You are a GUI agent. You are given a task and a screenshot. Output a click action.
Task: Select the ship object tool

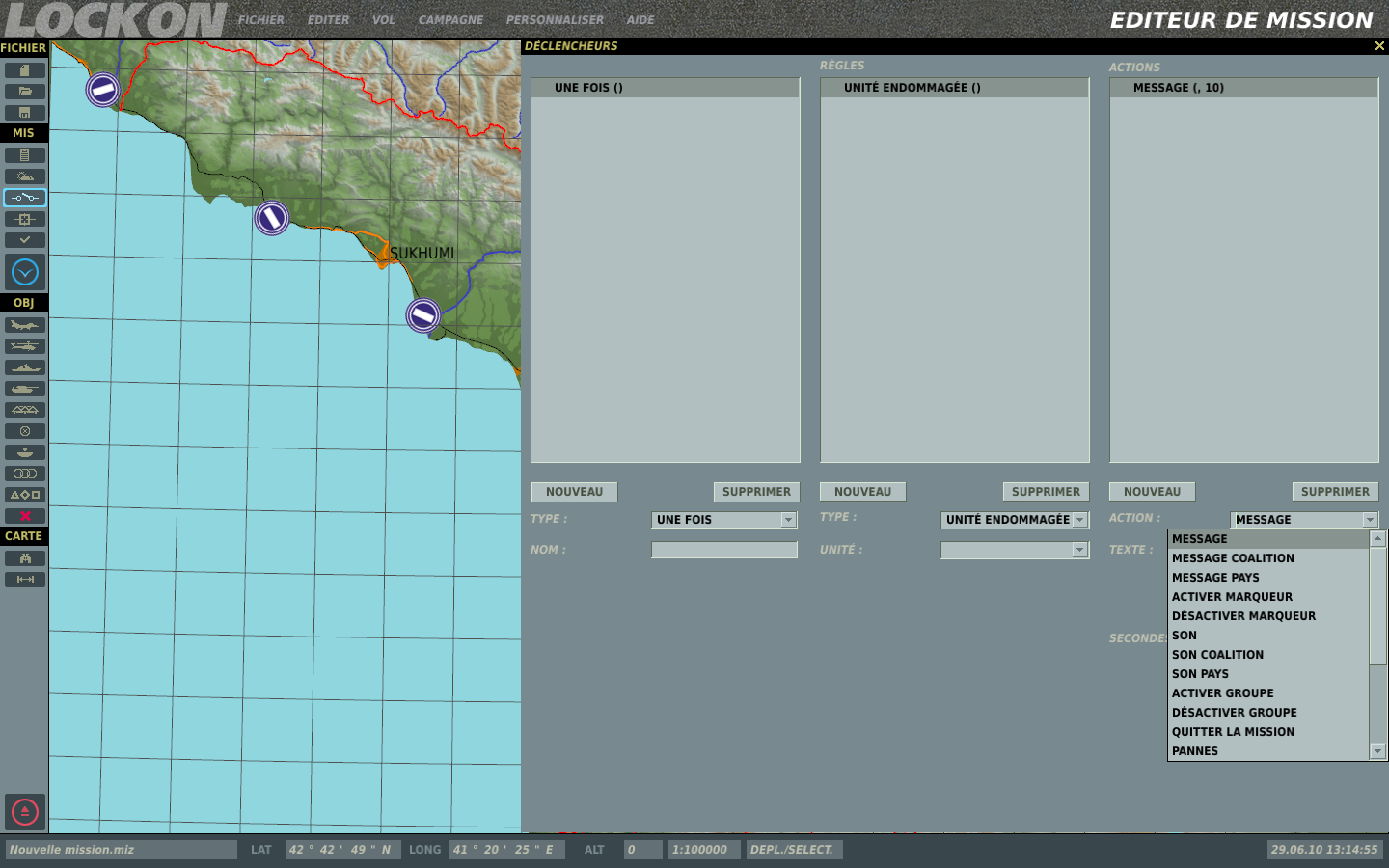[25, 367]
